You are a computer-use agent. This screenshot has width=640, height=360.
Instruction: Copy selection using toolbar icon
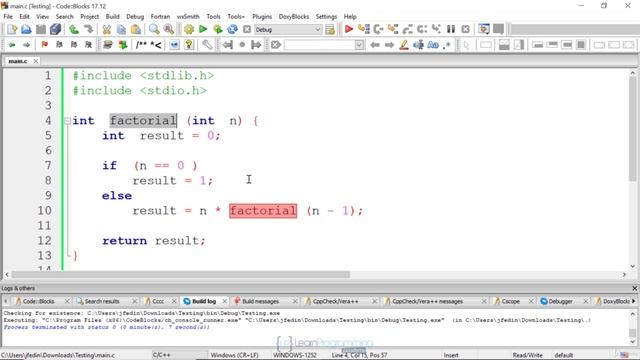tap(121, 29)
